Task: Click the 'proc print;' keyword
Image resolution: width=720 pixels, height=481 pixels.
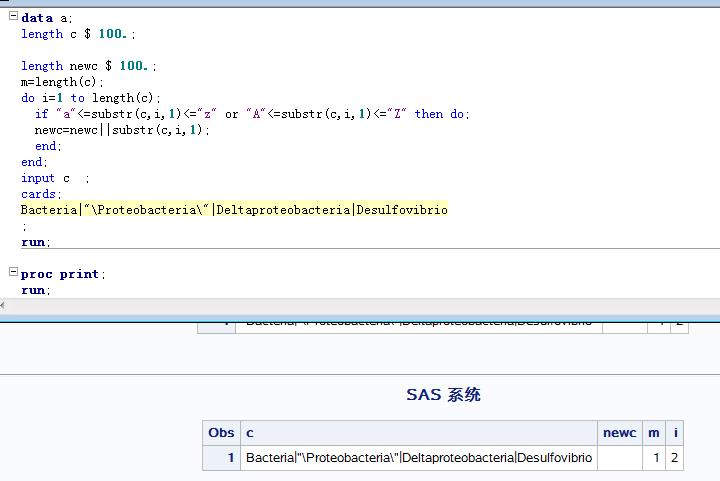Action: [x=62, y=274]
